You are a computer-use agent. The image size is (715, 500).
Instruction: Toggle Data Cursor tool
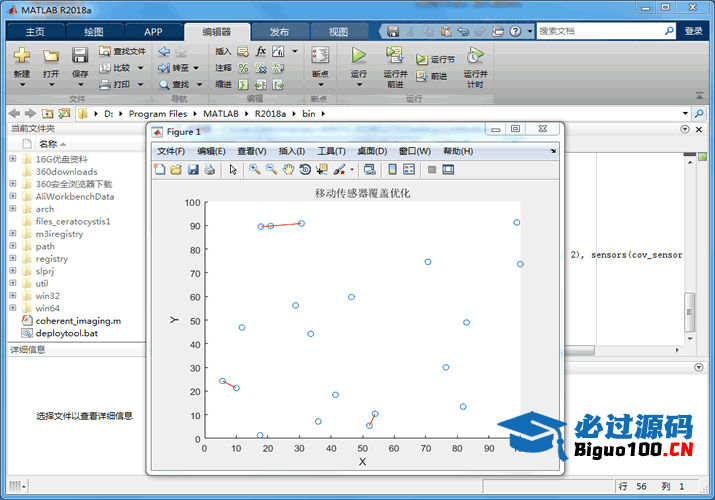coord(322,170)
